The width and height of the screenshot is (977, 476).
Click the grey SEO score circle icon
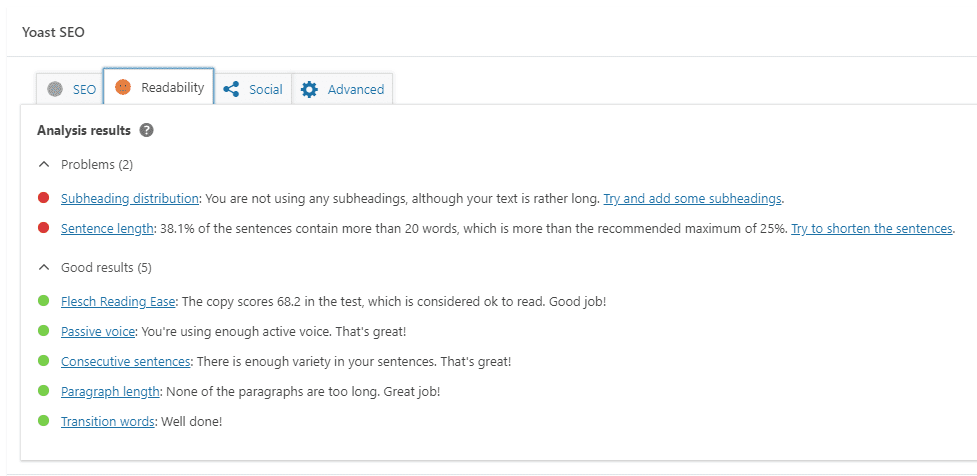(55, 90)
